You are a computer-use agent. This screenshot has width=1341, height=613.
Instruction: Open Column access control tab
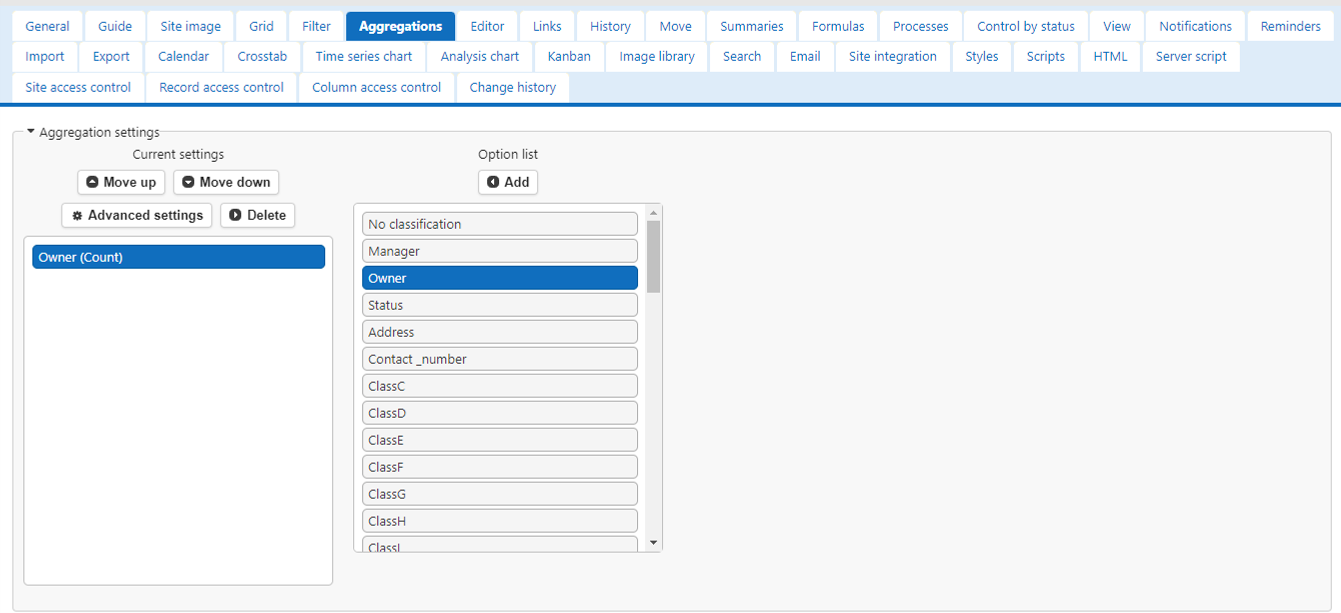point(377,87)
